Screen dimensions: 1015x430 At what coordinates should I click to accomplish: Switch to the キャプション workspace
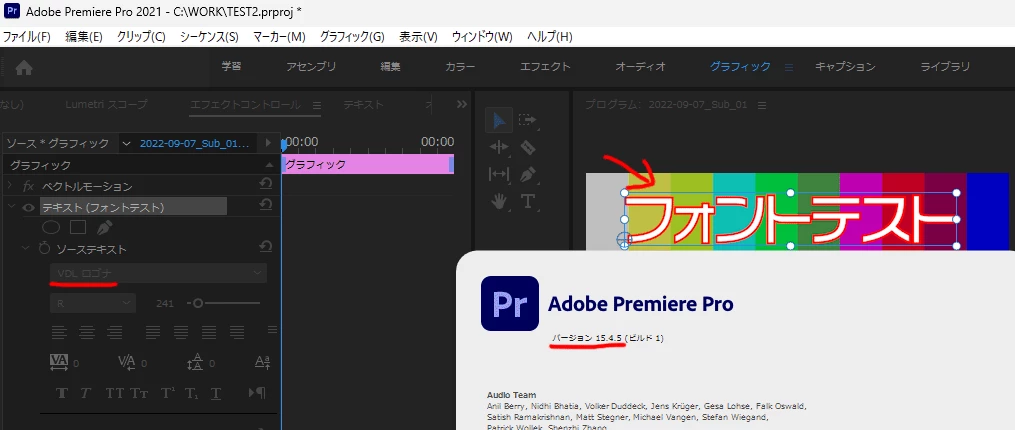(845, 67)
